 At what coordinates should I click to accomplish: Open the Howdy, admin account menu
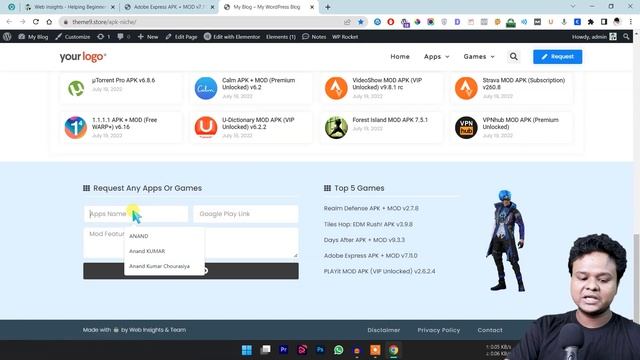coord(594,37)
